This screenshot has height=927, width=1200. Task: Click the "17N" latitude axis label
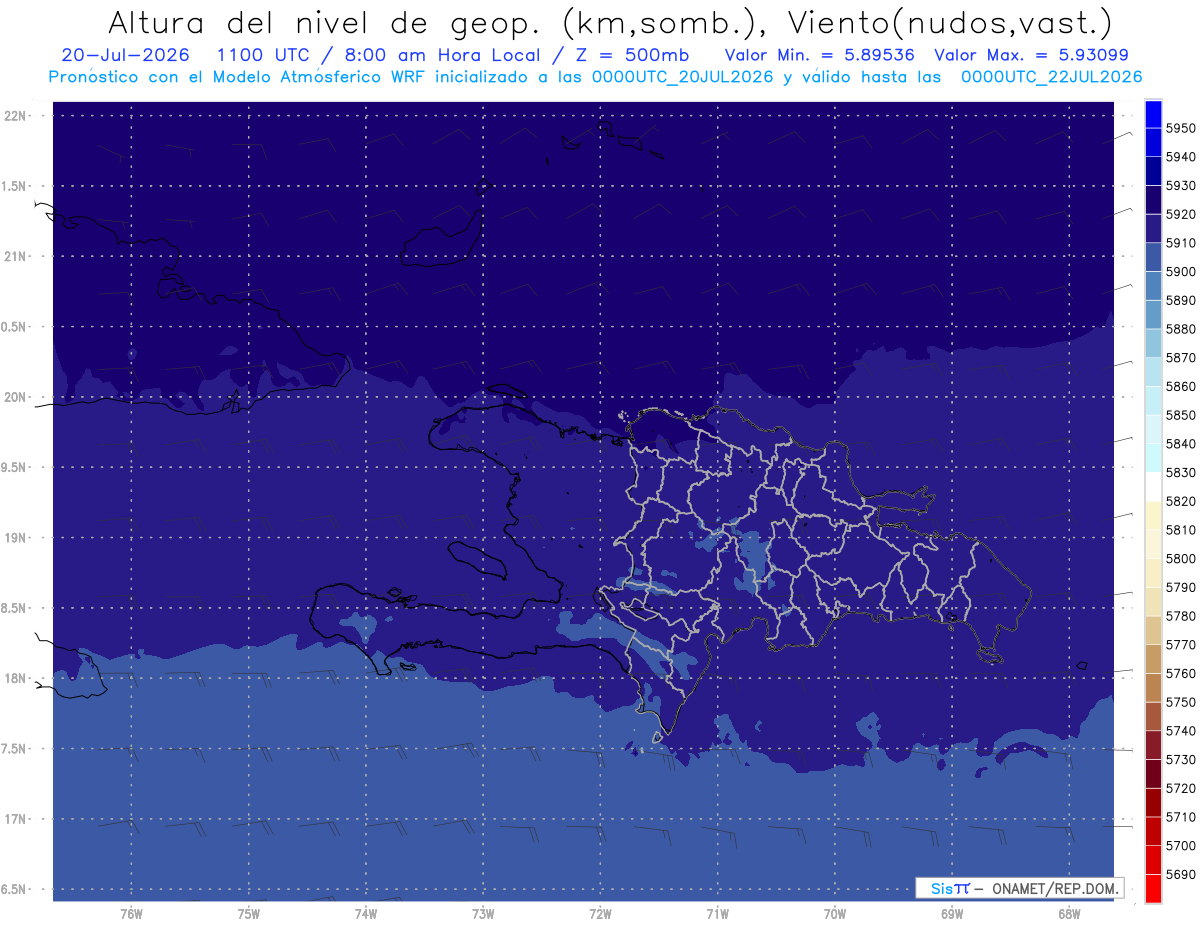tap(16, 819)
